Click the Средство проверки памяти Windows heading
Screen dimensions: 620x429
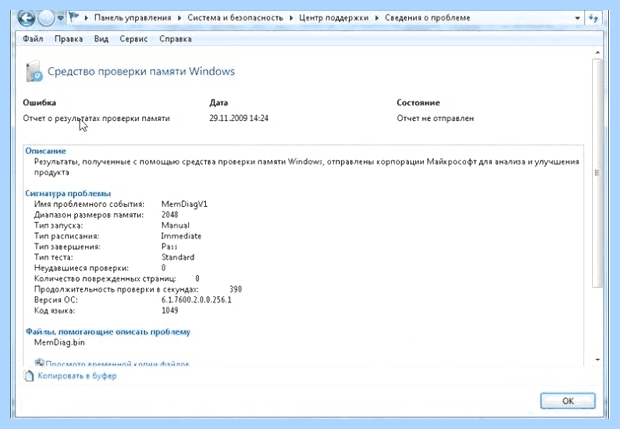tap(141, 72)
